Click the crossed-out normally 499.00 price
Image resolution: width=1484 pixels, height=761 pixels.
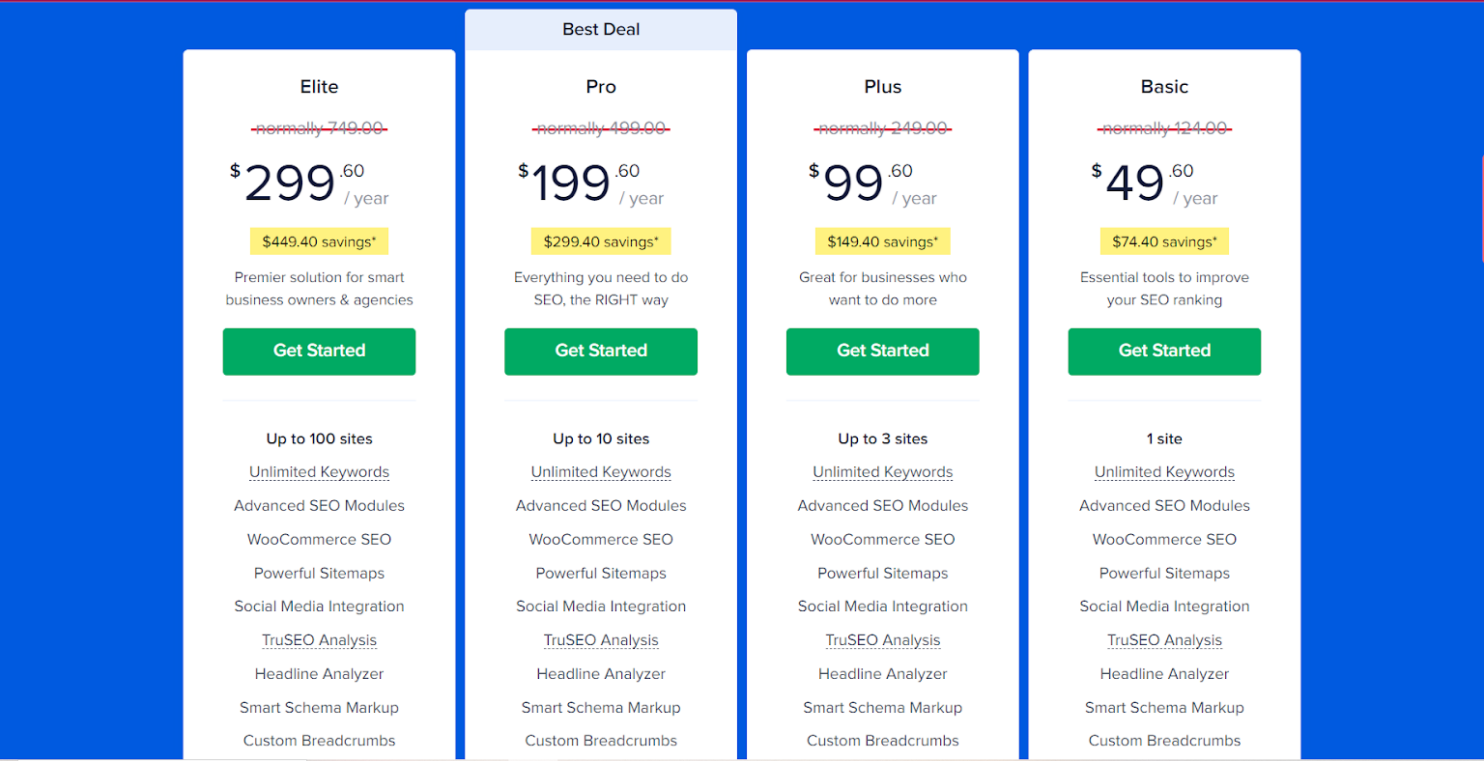(601, 128)
